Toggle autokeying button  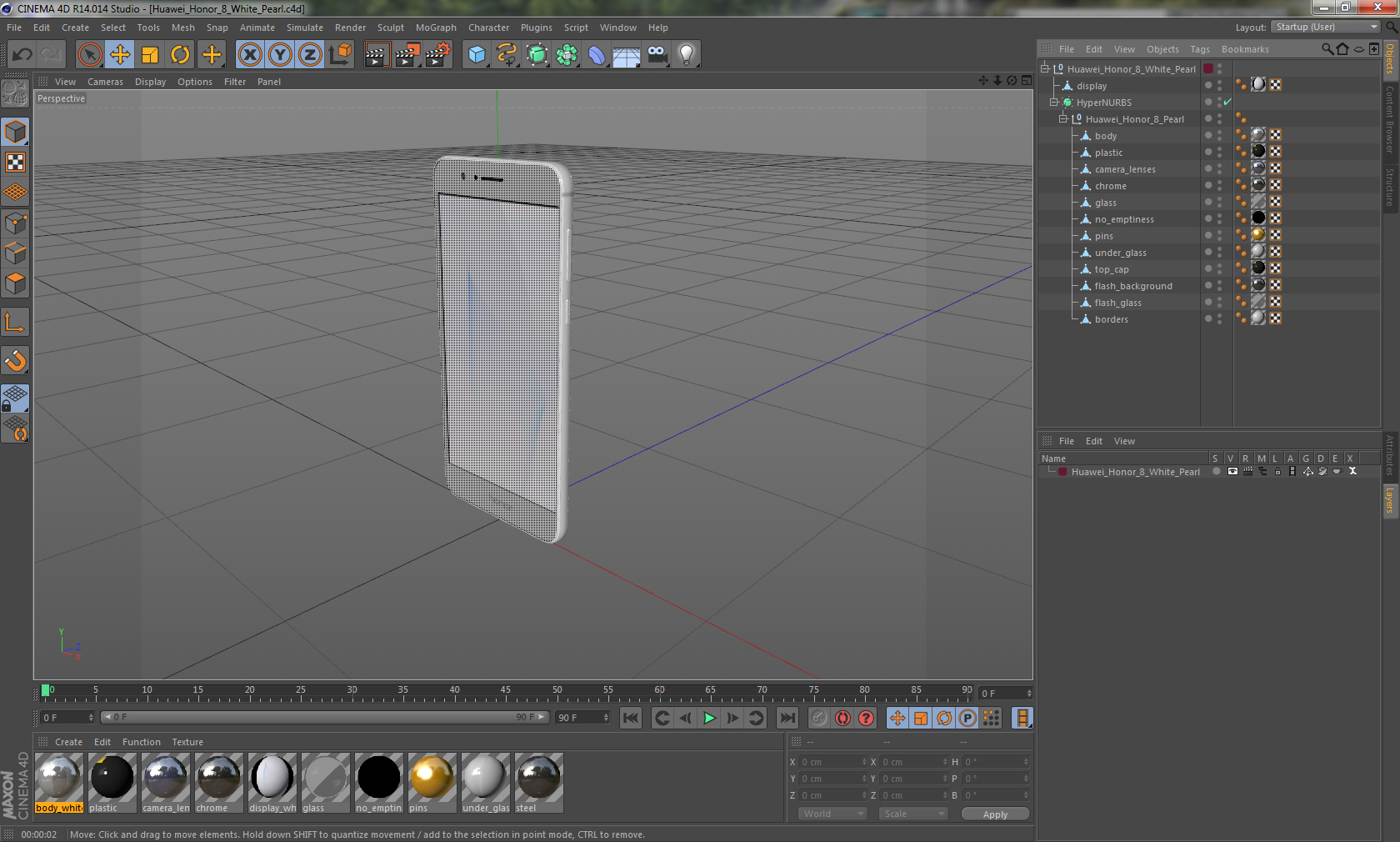tap(842, 718)
